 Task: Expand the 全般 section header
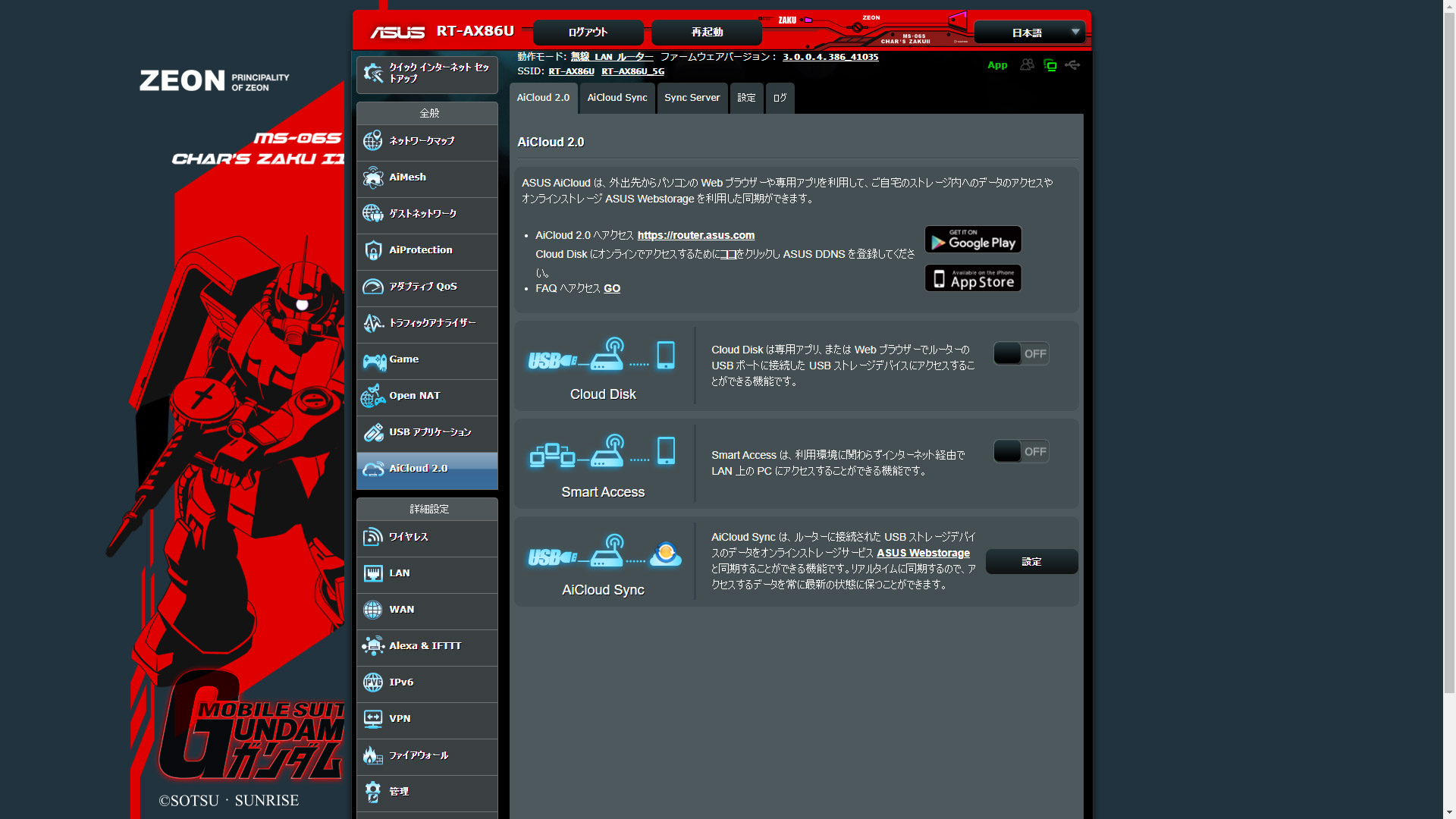point(426,113)
